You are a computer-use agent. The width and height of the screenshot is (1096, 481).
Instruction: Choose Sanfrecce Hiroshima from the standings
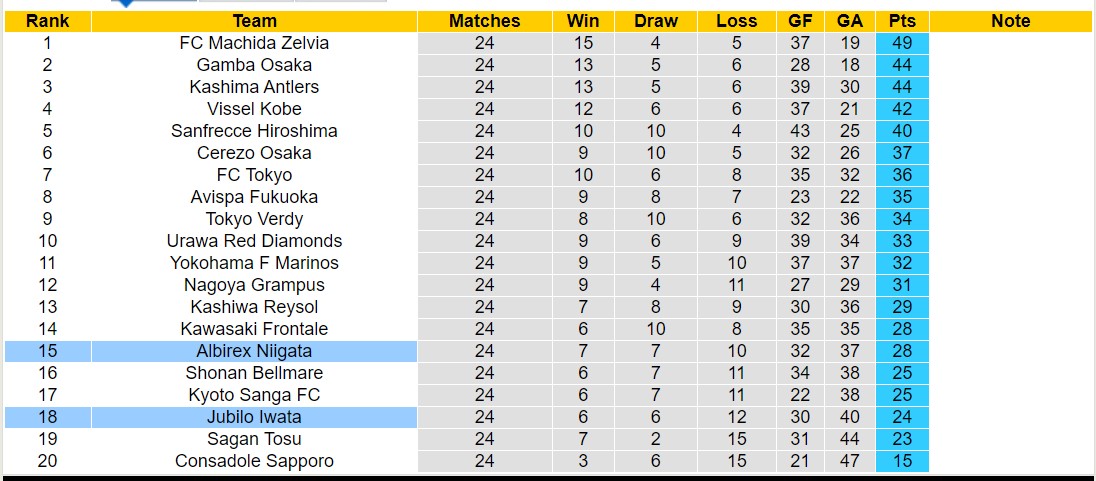[x=254, y=131]
